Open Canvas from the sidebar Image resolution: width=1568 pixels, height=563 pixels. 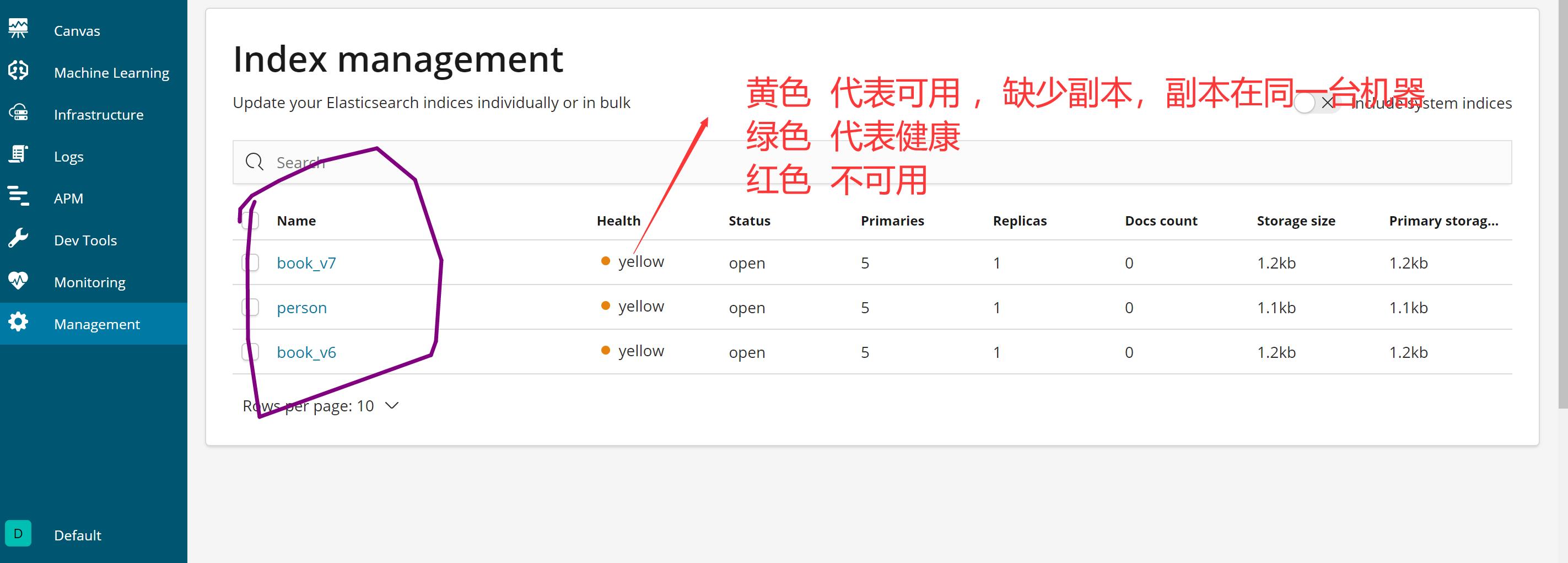pyautogui.click(x=77, y=30)
